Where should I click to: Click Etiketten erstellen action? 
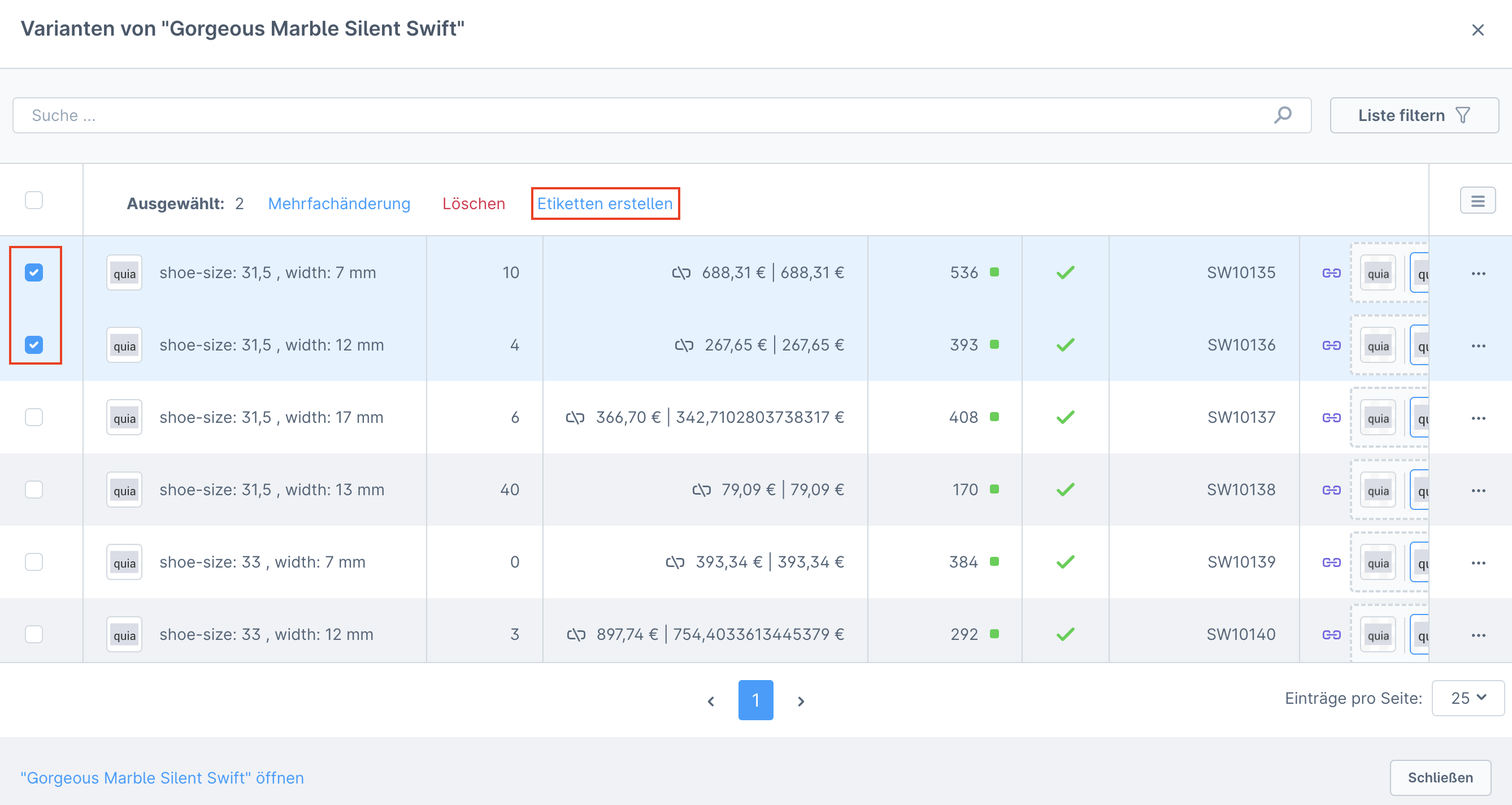[605, 204]
